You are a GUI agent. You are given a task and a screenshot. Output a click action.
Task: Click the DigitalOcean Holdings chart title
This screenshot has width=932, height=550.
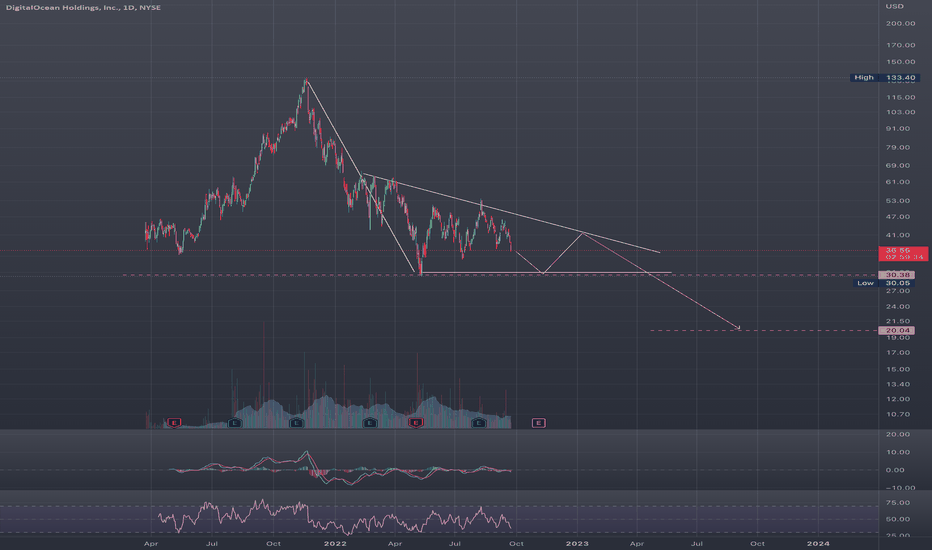coord(83,7)
